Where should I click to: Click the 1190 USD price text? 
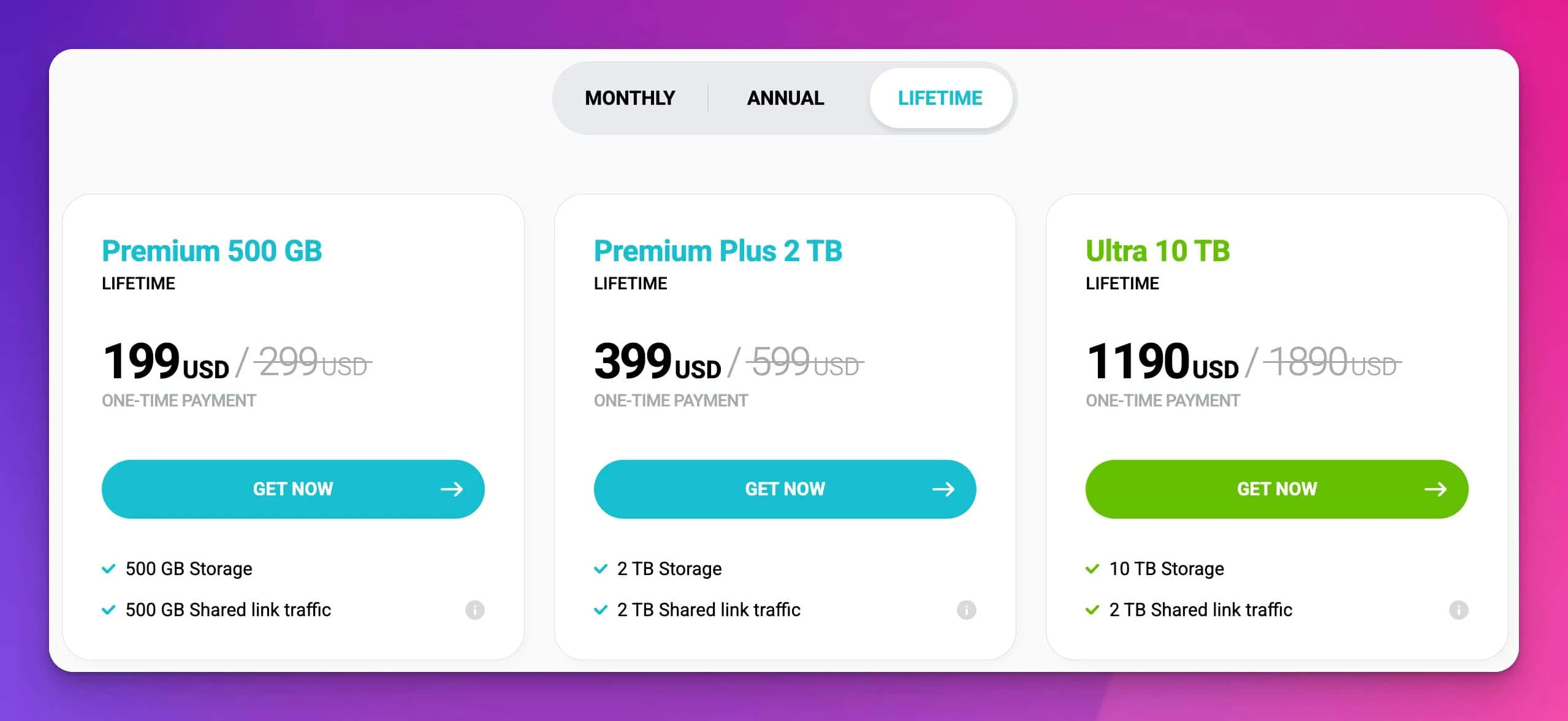click(1163, 363)
